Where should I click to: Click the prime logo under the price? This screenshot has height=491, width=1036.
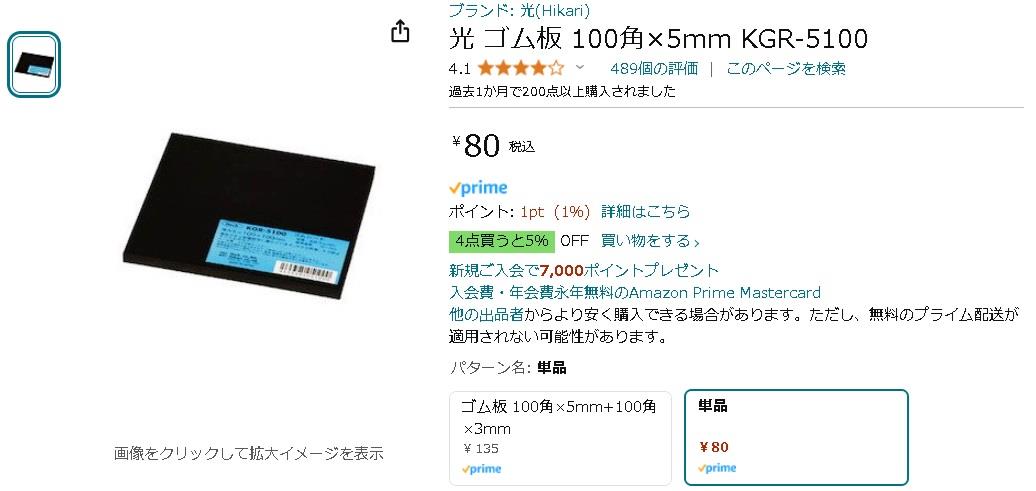pos(478,188)
